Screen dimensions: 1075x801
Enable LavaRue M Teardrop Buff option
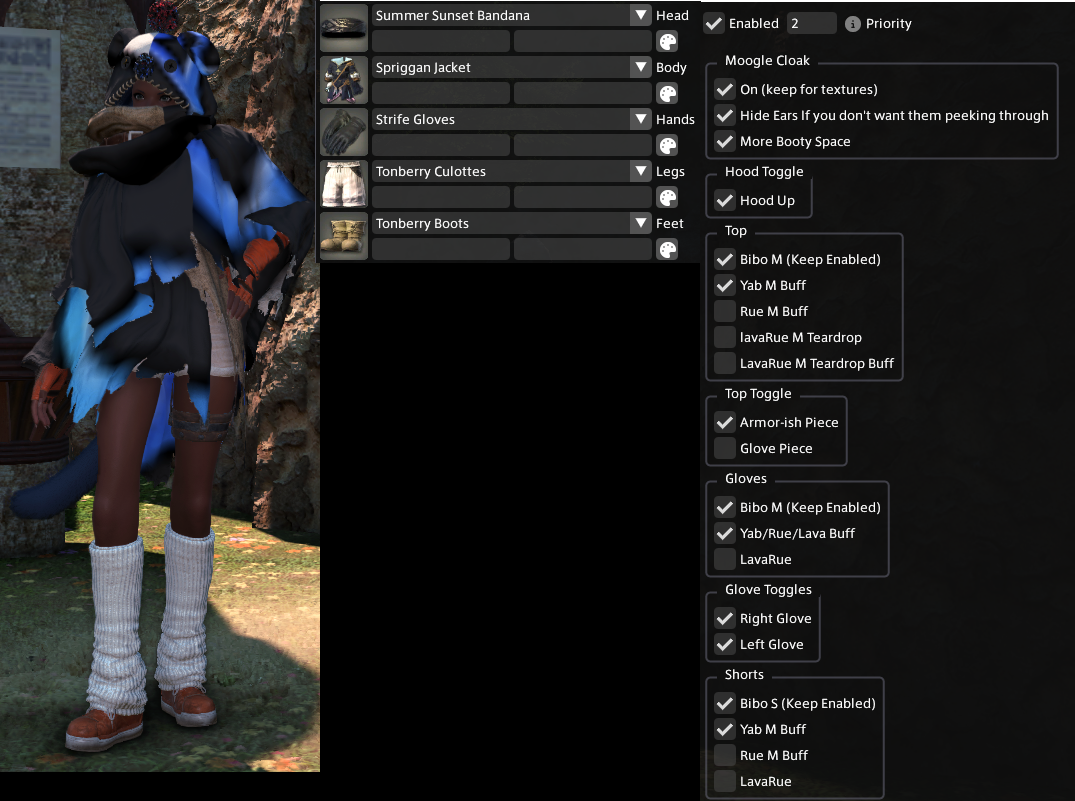coord(725,363)
